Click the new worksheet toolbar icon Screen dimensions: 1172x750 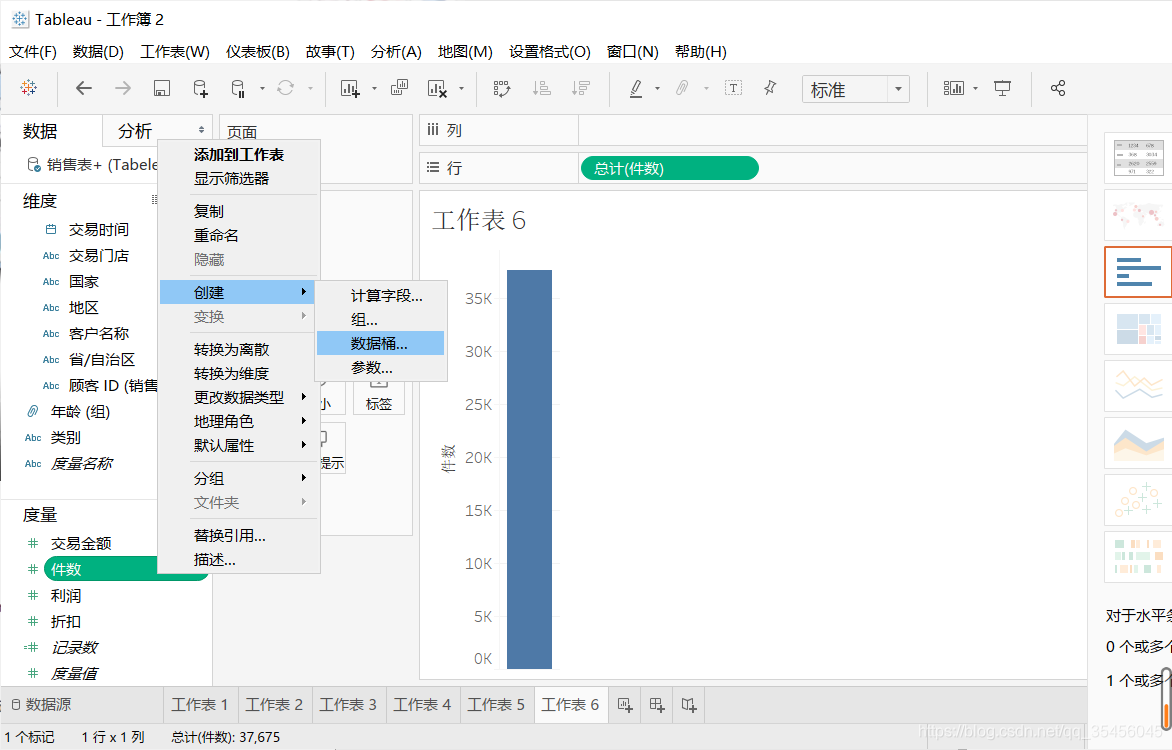[350, 88]
